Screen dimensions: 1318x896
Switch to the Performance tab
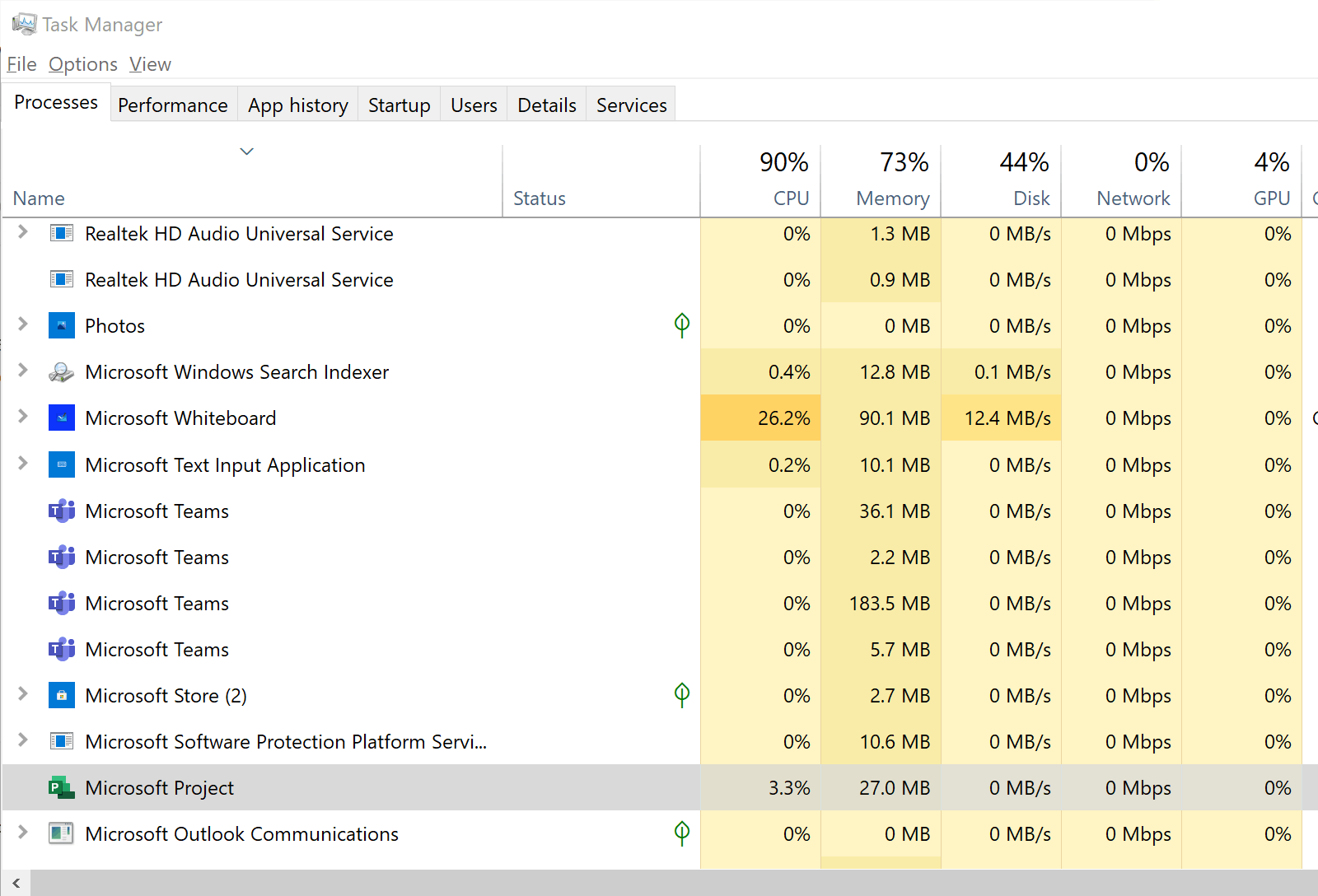[173, 105]
